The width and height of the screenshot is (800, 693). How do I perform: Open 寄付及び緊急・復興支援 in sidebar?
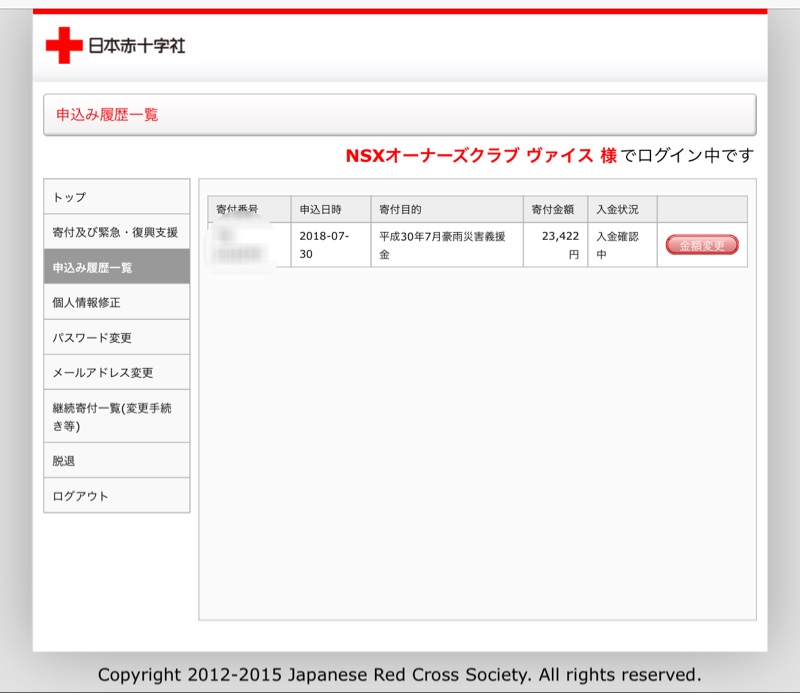[117, 232]
